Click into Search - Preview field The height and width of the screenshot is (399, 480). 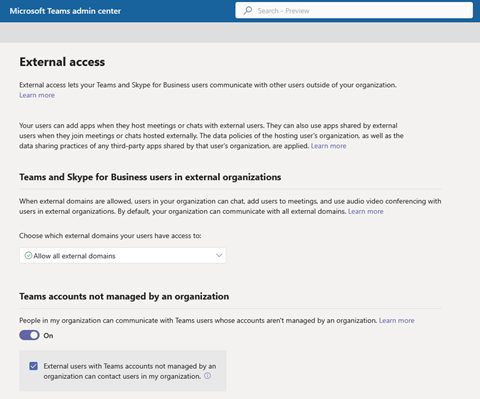pyautogui.click(x=354, y=11)
